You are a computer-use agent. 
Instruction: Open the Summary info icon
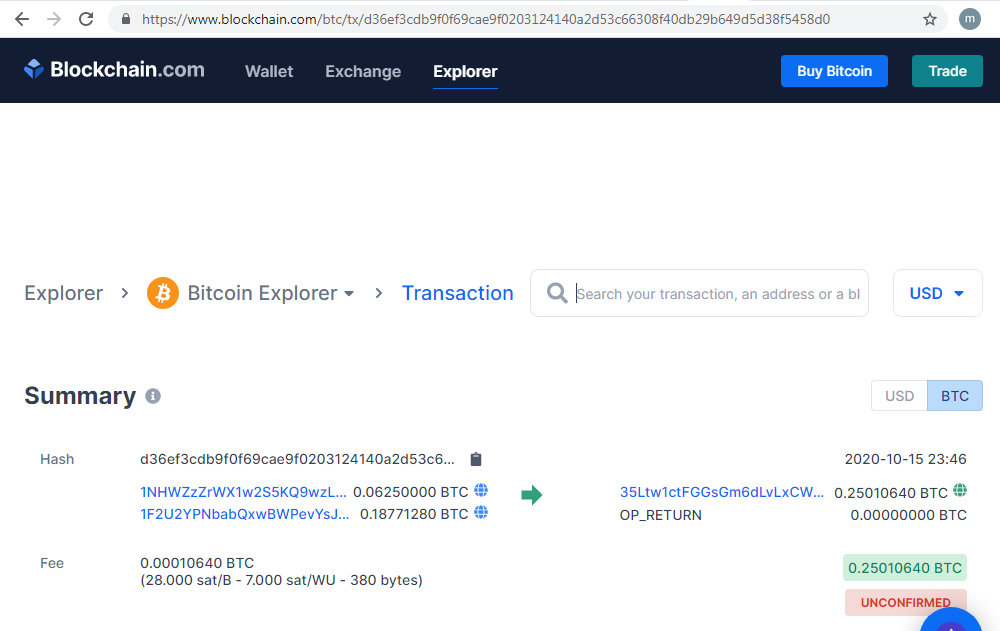[153, 396]
